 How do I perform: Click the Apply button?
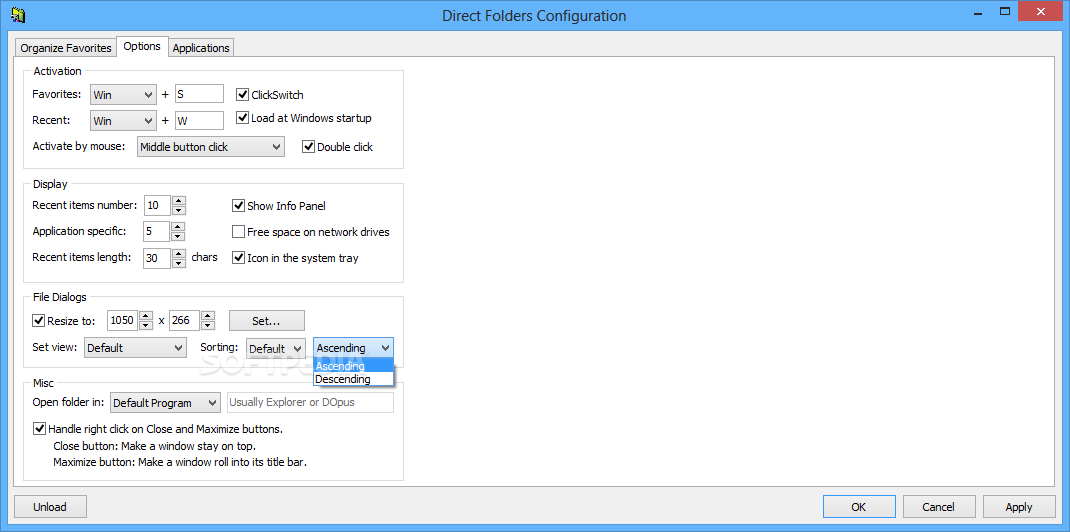1019,507
